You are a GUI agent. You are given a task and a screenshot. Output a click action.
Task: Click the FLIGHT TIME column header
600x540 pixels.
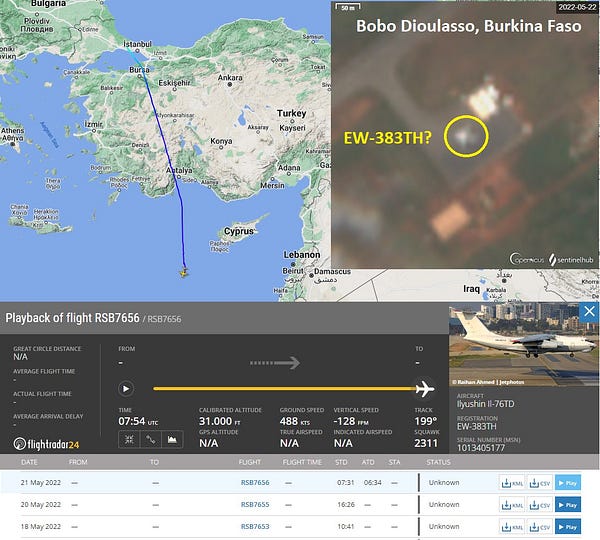(x=302, y=462)
